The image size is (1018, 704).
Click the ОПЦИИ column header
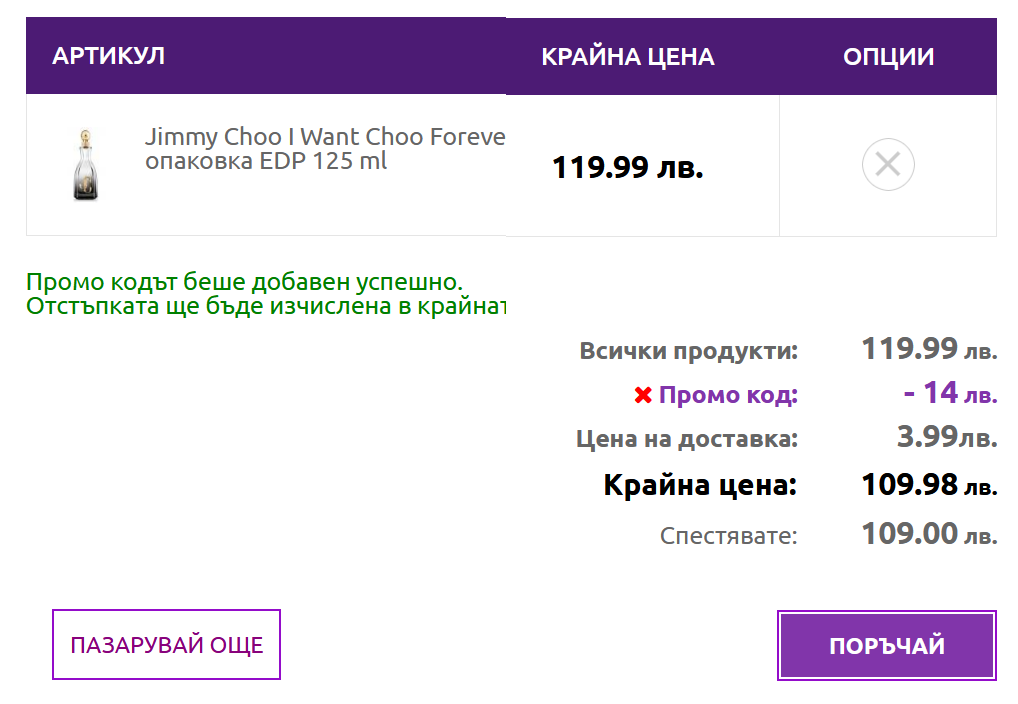[888, 57]
